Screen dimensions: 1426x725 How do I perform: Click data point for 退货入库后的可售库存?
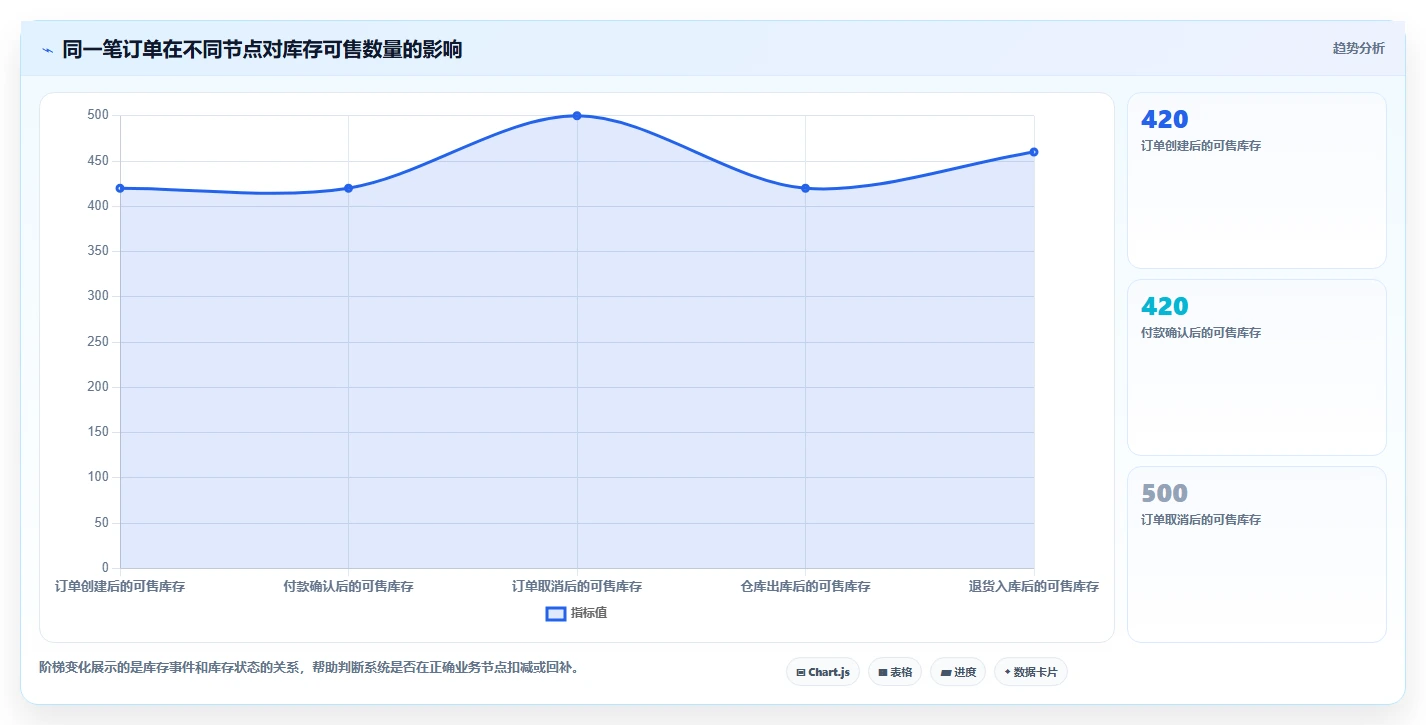tap(1034, 152)
